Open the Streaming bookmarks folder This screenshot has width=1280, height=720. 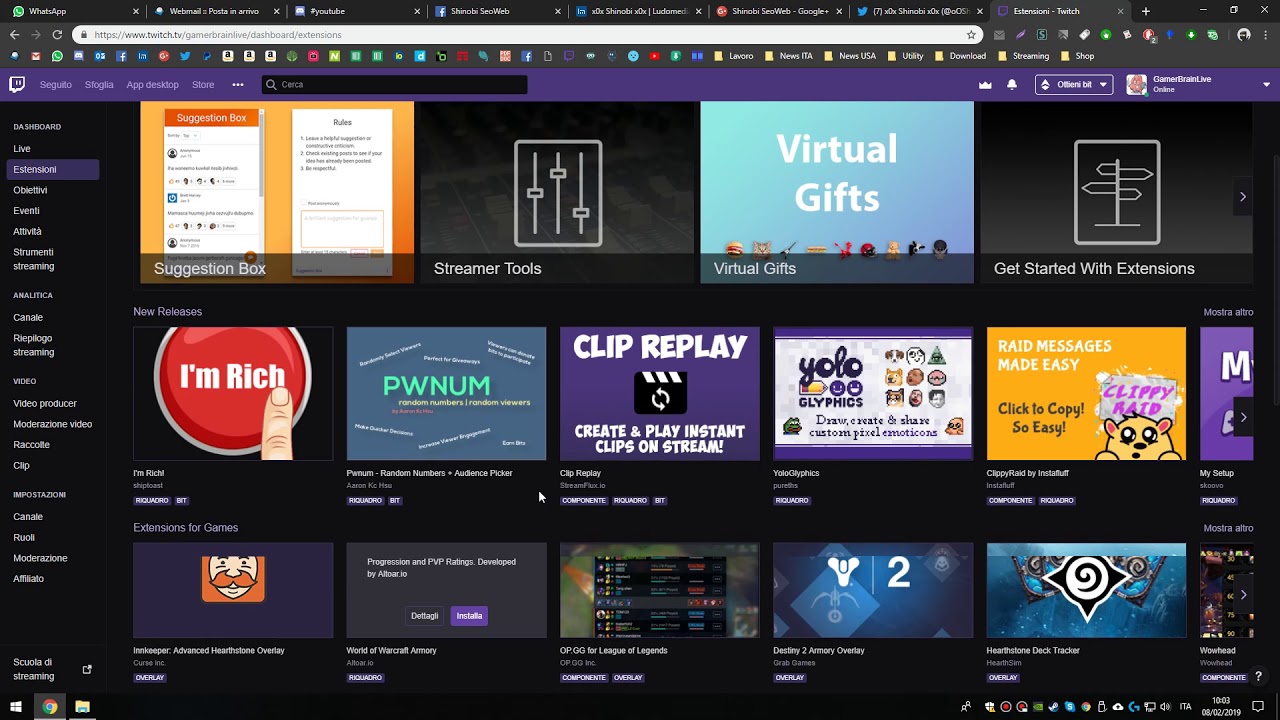[x=1022, y=56]
